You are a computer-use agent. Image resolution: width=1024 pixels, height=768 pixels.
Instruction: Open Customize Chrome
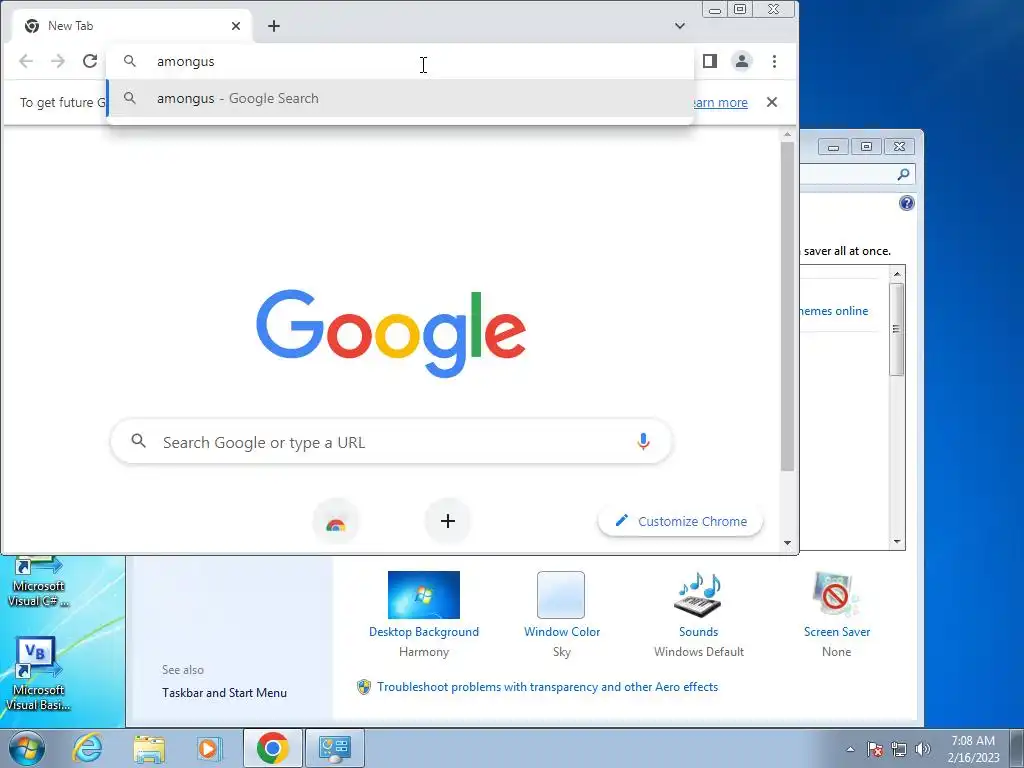pyautogui.click(x=680, y=521)
